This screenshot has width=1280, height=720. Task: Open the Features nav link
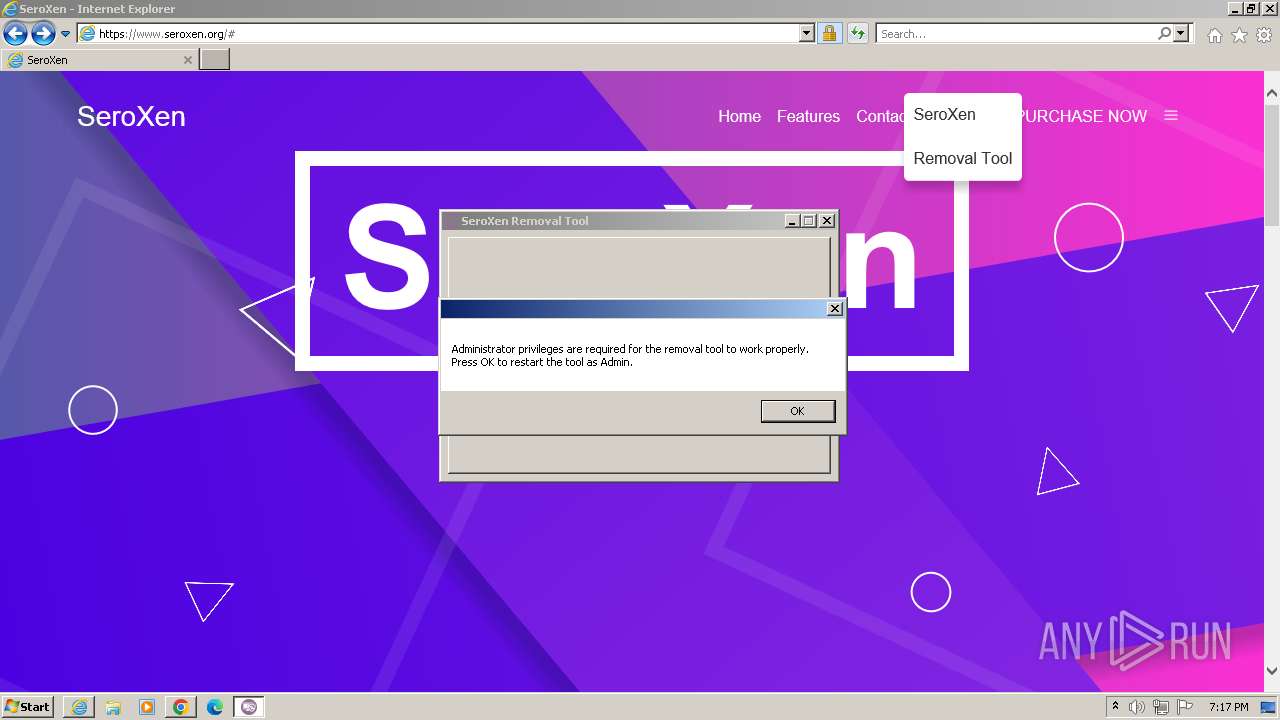point(808,116)
